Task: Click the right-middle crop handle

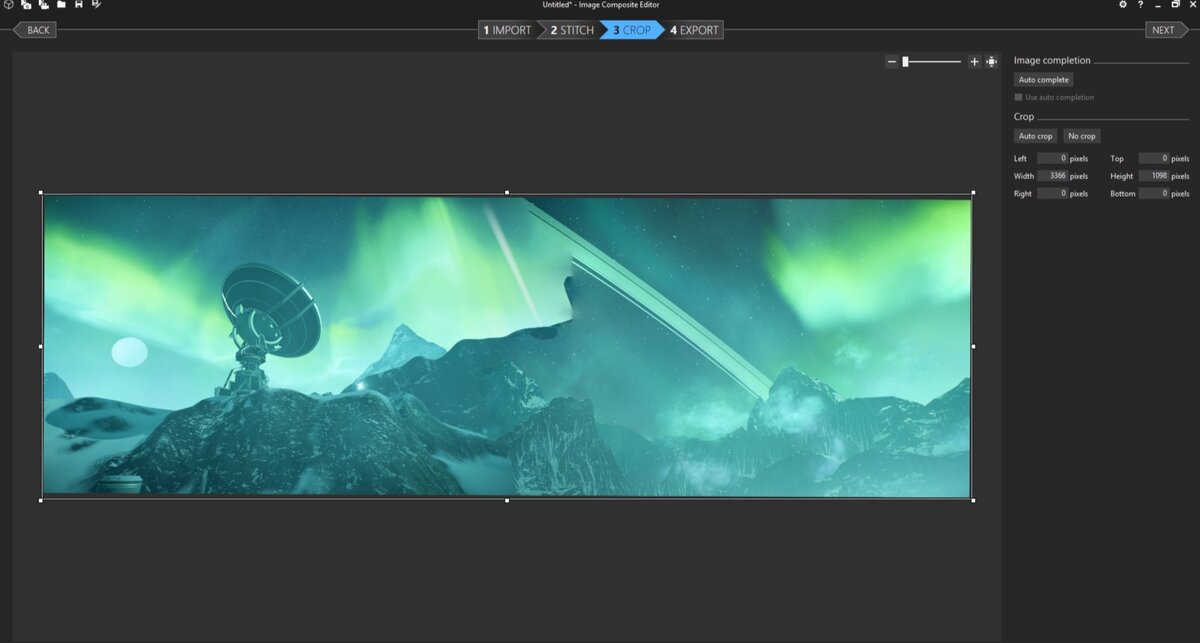Action: 973,346
